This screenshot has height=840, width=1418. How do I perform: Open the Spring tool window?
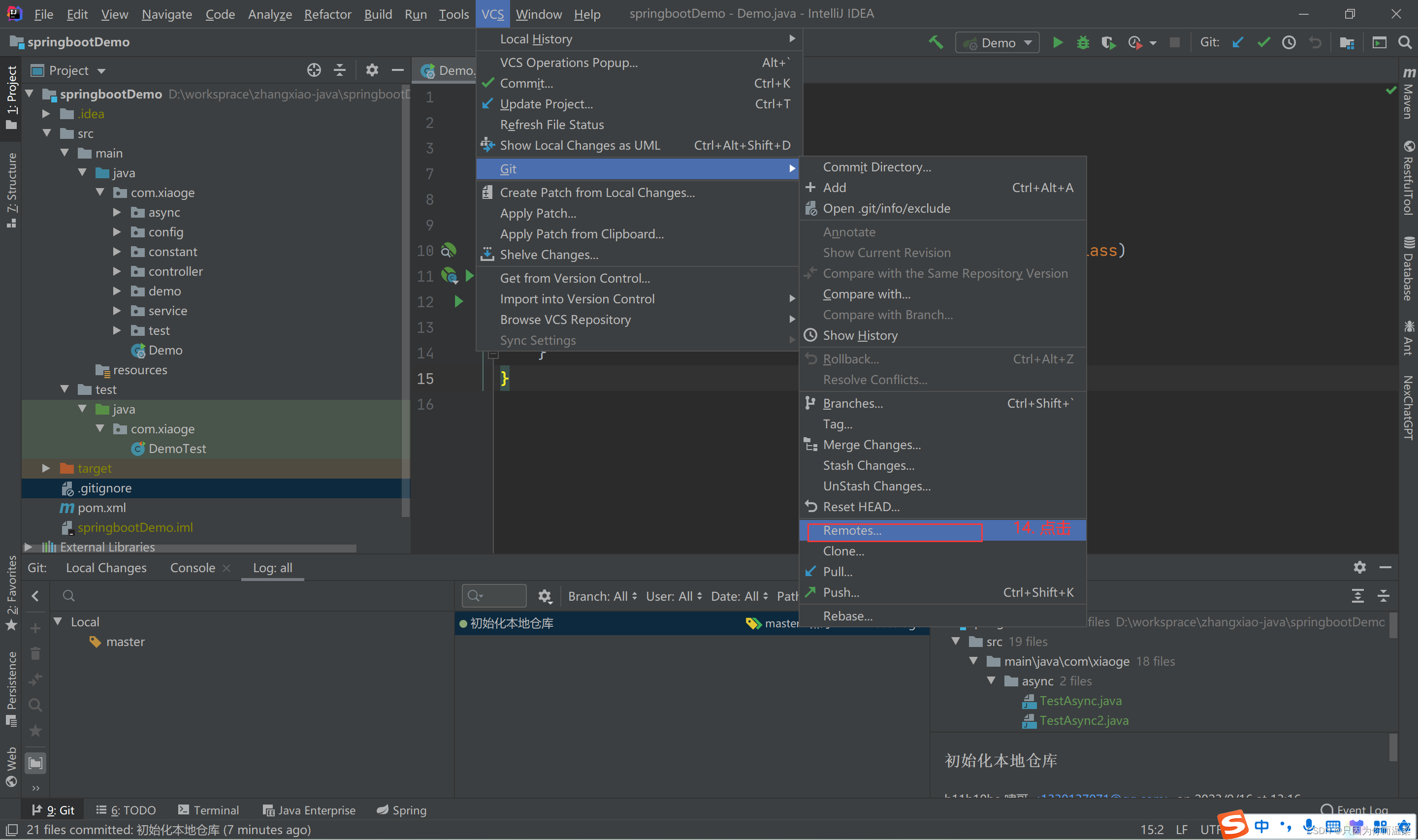(x=402, y=810)
